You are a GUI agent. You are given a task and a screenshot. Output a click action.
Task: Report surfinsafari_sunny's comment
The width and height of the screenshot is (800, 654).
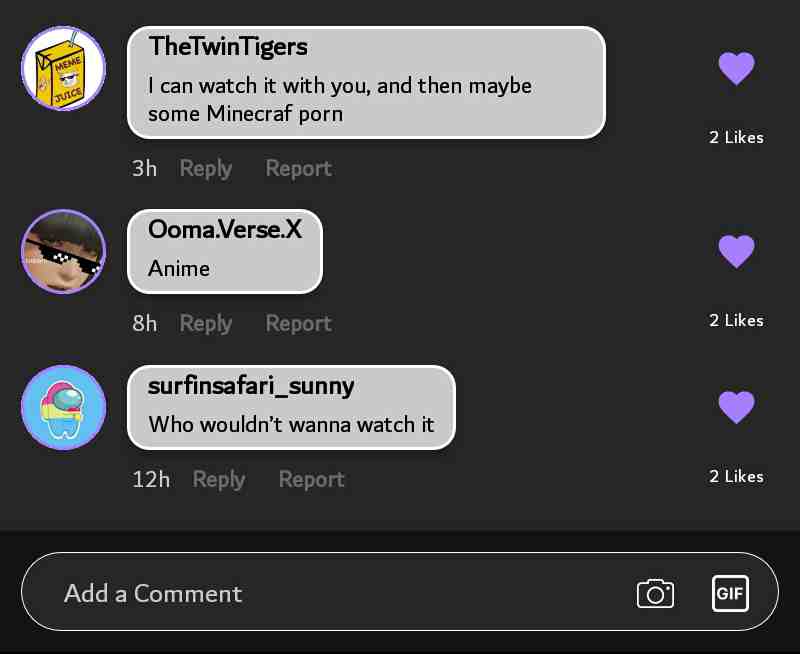click(x=312, y=480)
